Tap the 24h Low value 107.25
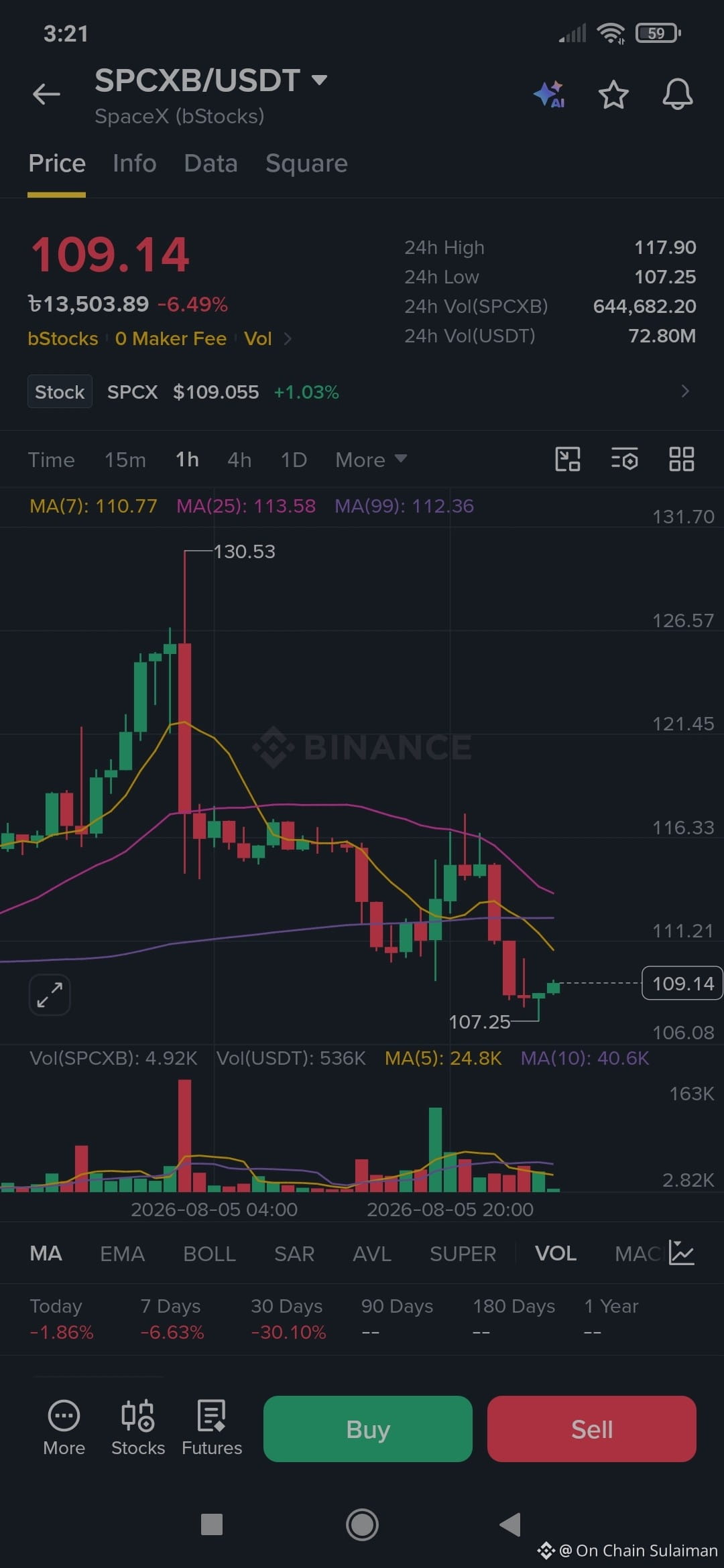Viewport: 724px width, 1568px height. (x=666, y=277)
